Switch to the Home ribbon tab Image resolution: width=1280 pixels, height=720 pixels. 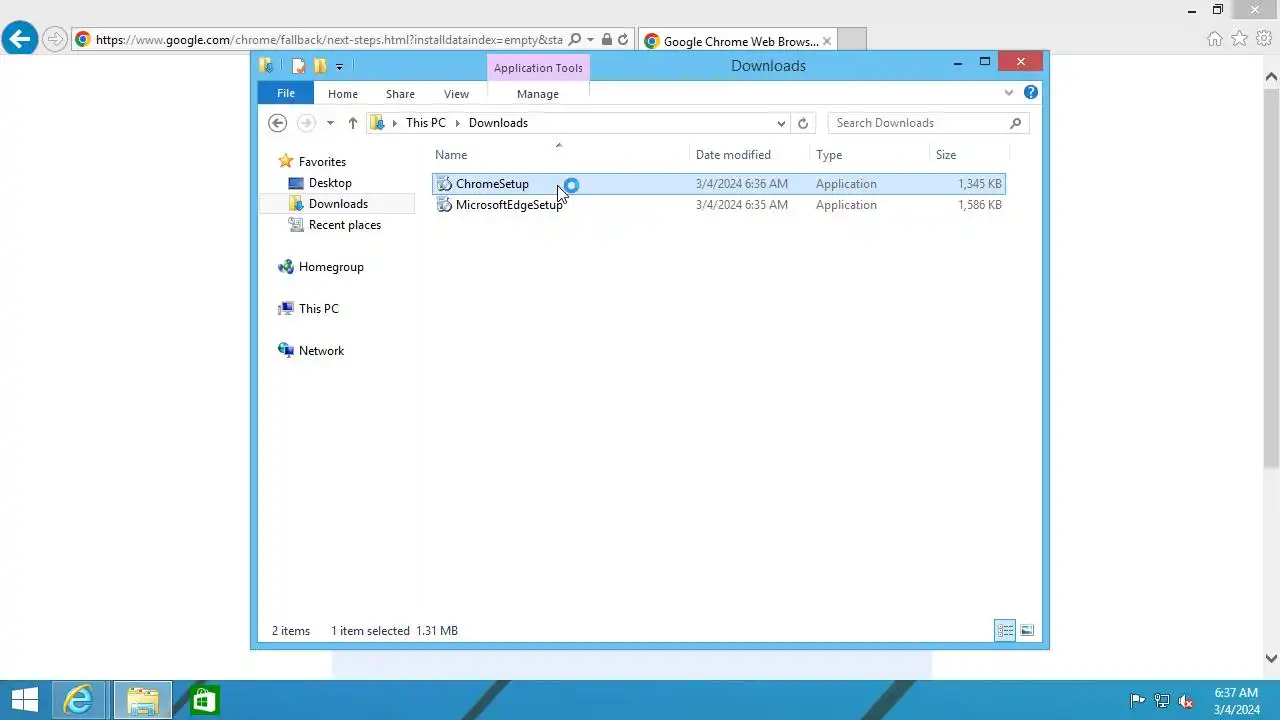tap(343, 94)
